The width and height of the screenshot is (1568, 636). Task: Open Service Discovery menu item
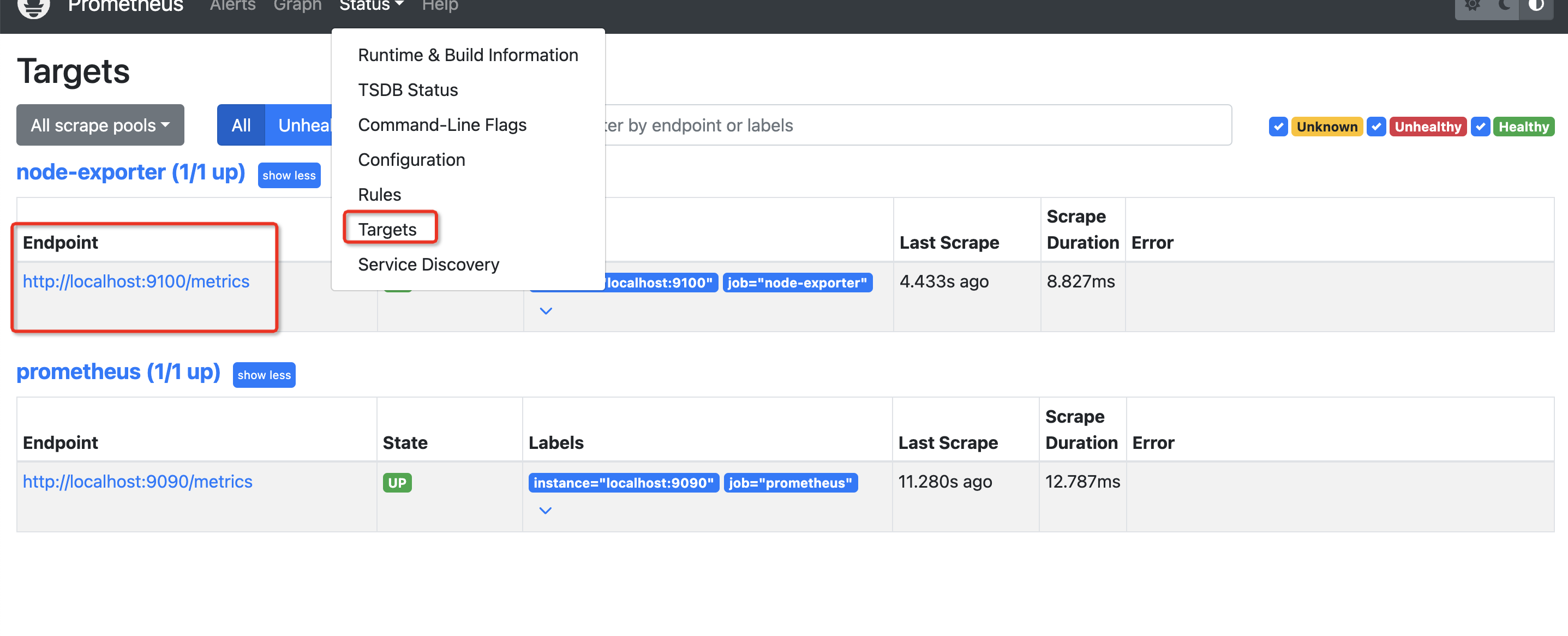[x=468, y=264]
